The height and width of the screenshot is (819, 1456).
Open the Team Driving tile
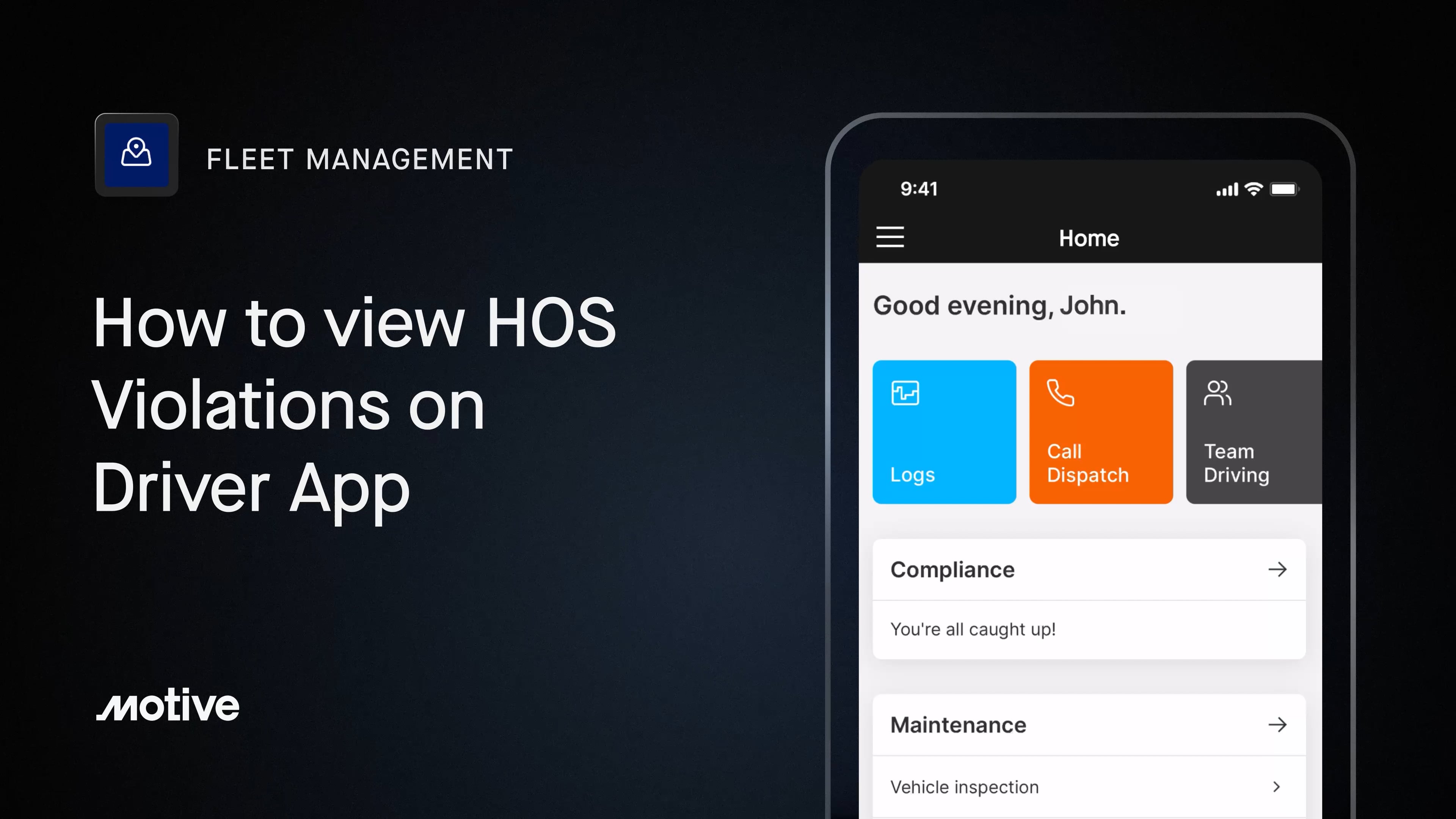pos(1254,432)
